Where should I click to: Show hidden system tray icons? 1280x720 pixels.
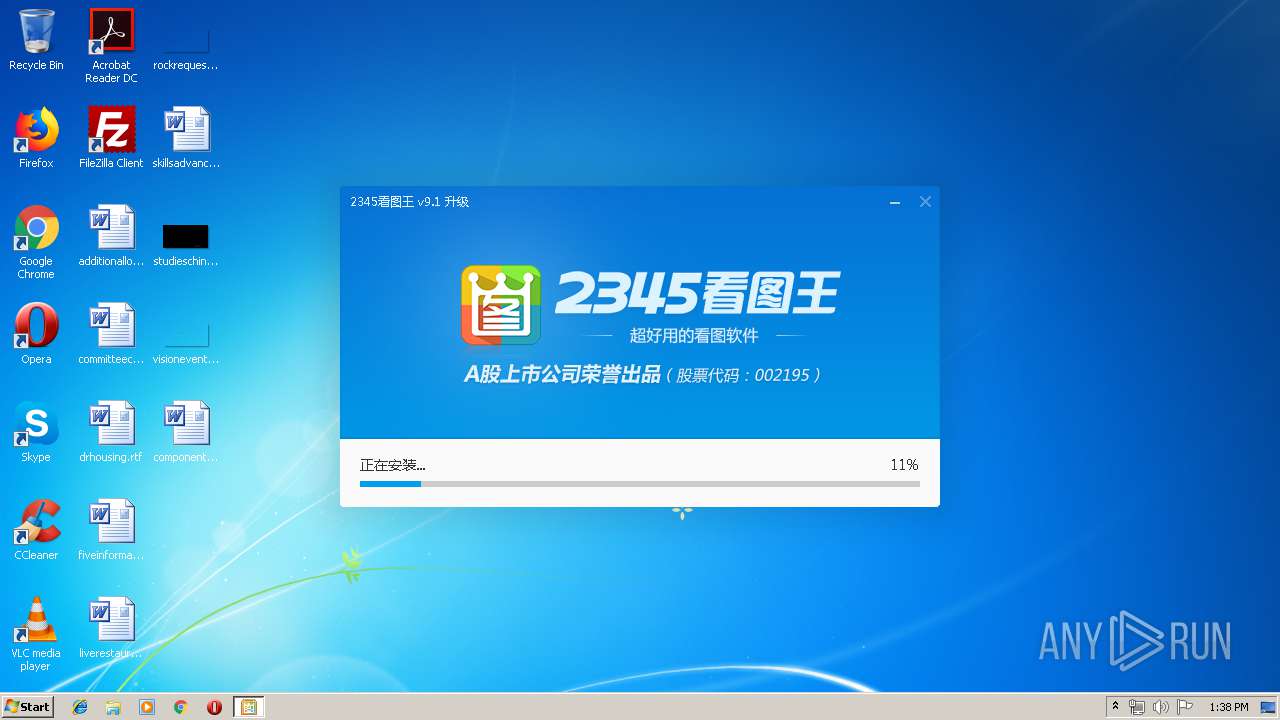click(1116, 707)
